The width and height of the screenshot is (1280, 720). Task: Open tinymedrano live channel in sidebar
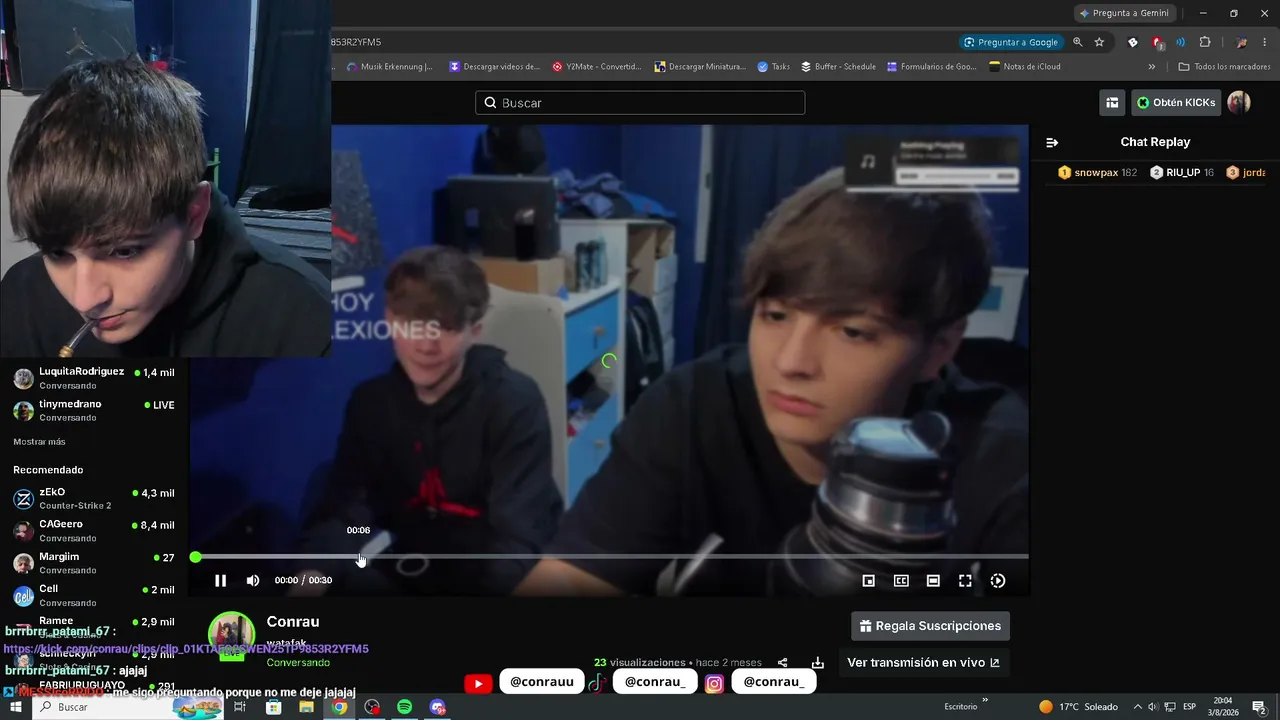pyautogui.click(x=94, y=410)
